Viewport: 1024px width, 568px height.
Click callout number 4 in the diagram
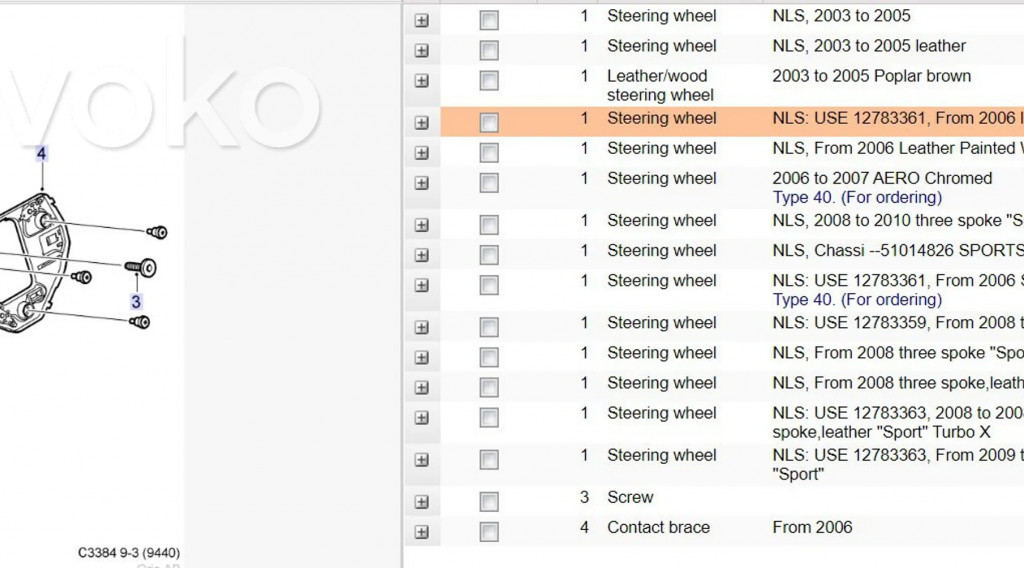(x=42, y=154)
